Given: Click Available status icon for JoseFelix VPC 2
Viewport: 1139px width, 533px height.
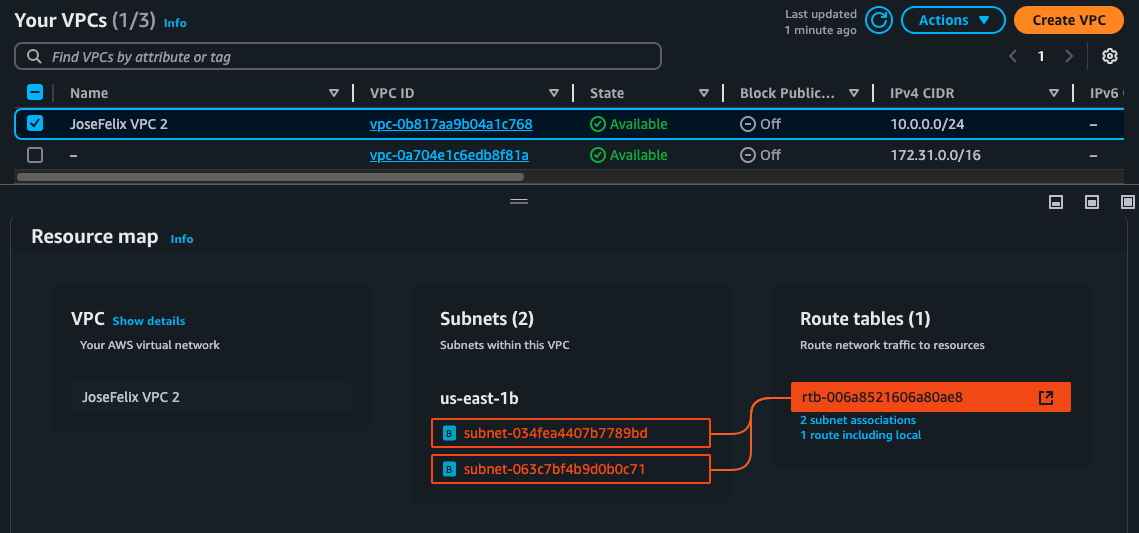Looking at the screenshot, I should pos(597,124).
